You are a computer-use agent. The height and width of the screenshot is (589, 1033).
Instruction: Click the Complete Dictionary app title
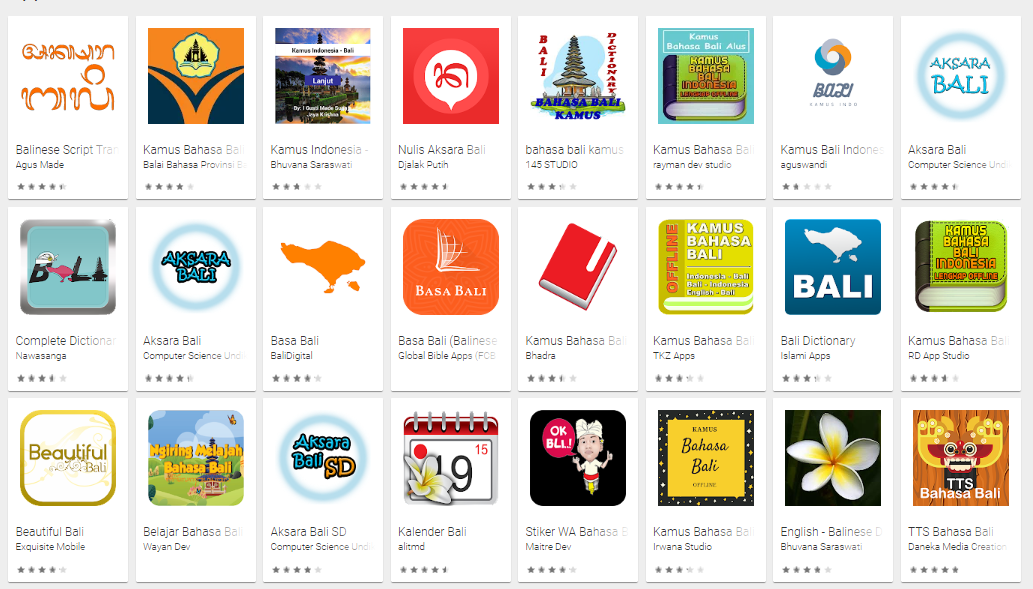coord(66,341)
